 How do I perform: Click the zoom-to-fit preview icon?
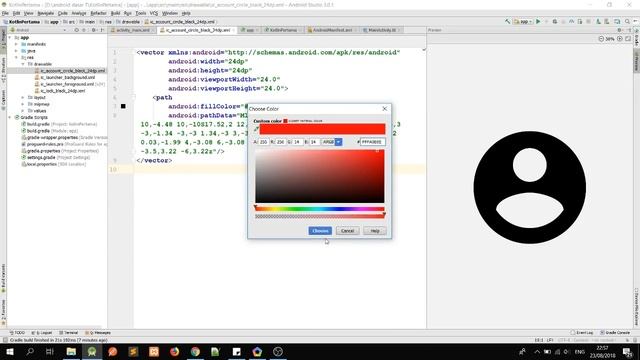pyautogui.click(x=628, y=39)
